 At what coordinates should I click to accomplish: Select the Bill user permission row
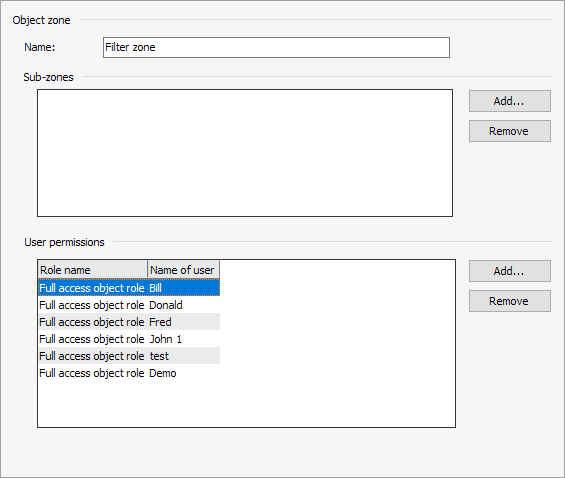(129, 288)
